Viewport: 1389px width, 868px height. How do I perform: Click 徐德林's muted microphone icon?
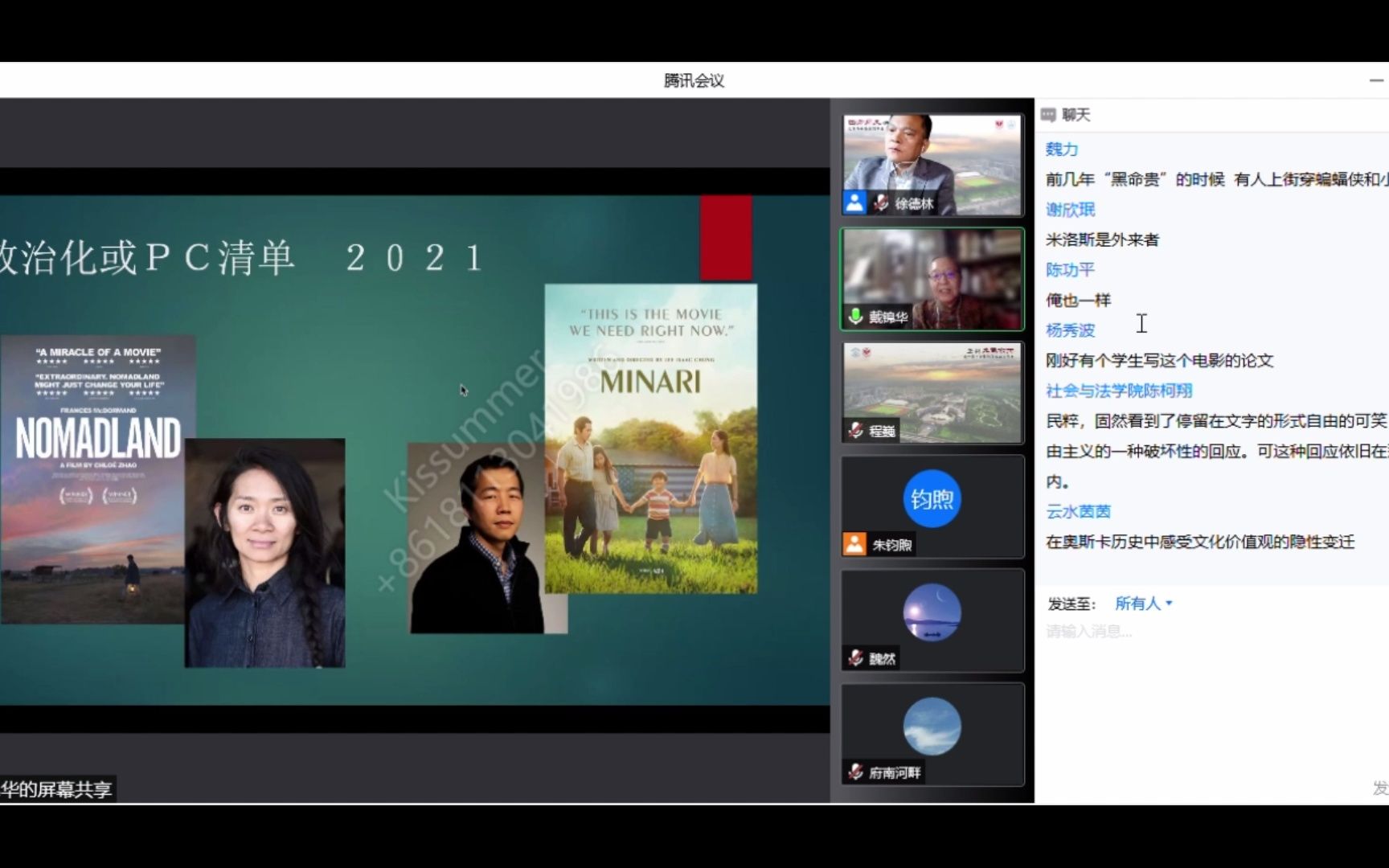pyautogui.click(x=882, y=203)
